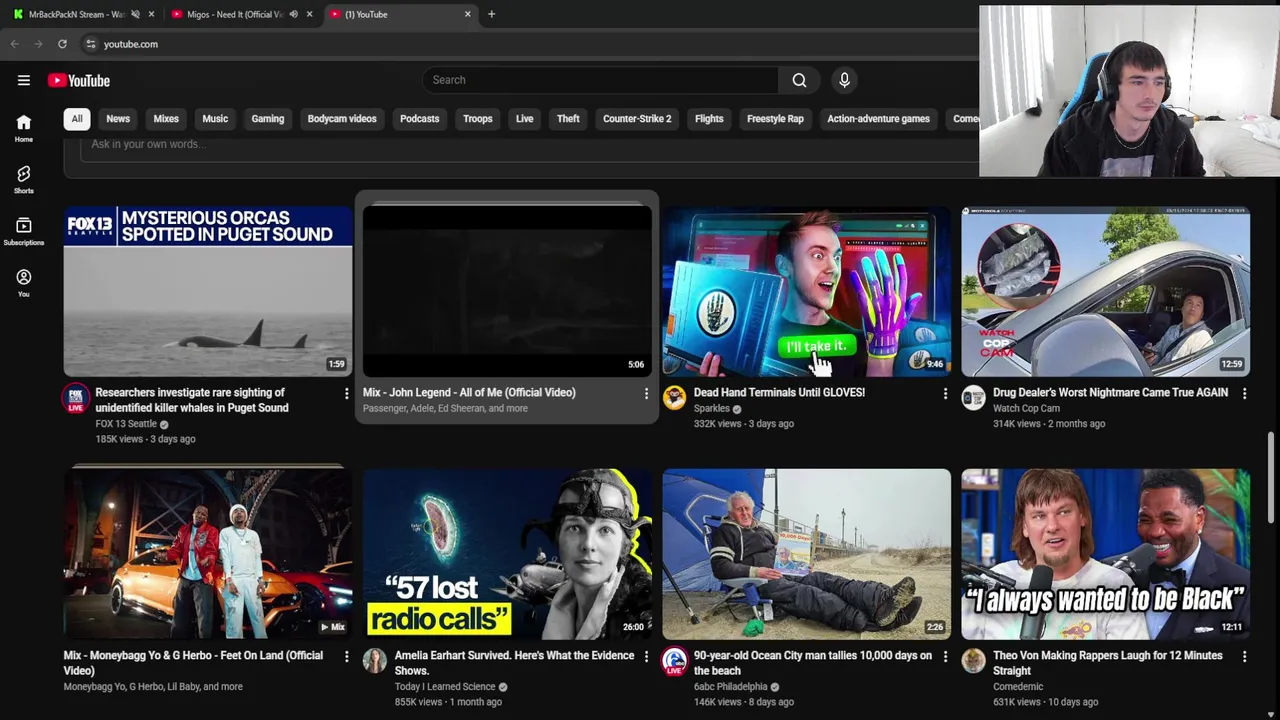The width and height of the screenshot is (1280, 720).
Task: Click the search magnifier button
Action: pos(799,80)
